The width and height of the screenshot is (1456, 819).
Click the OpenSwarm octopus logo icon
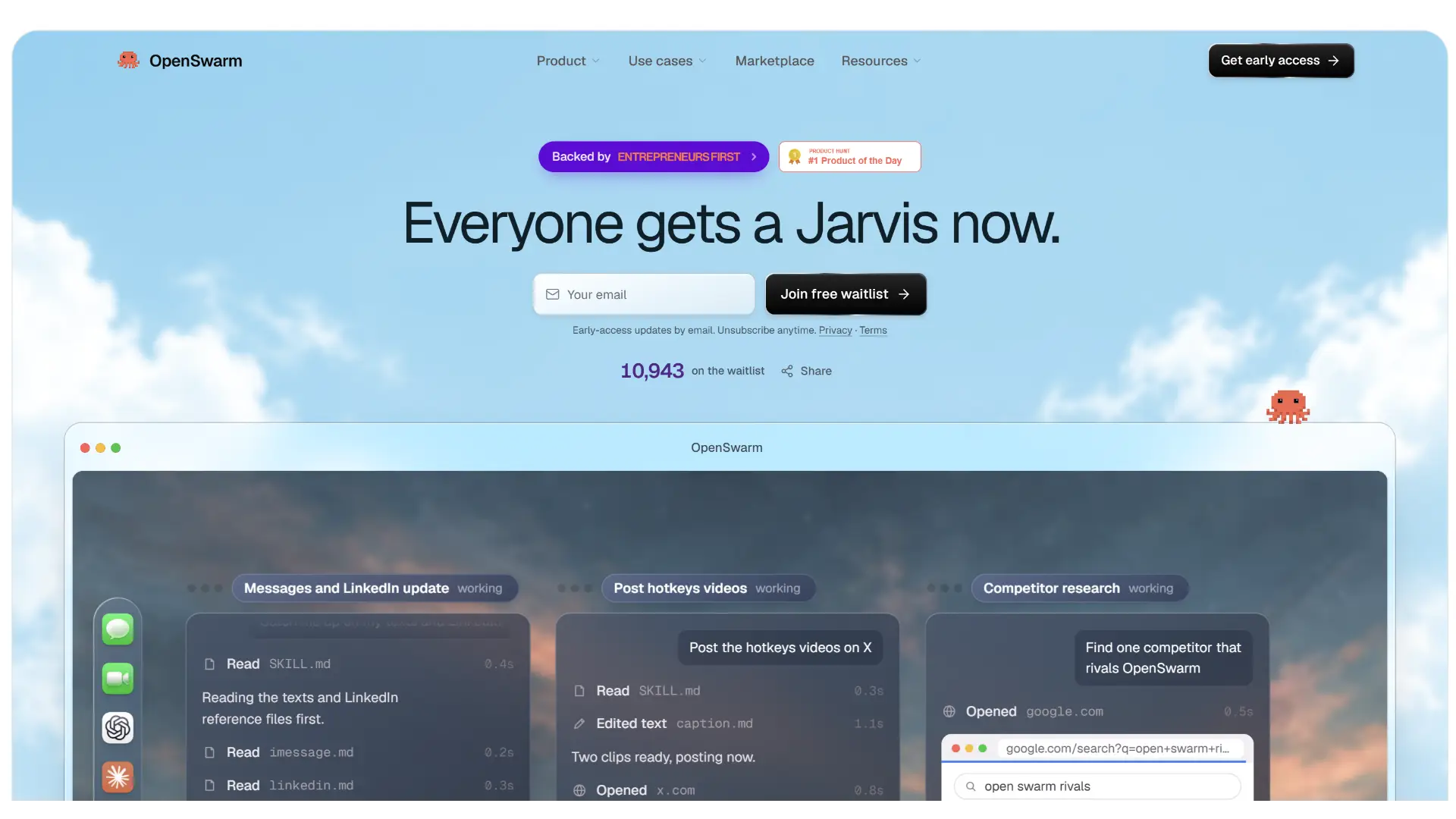click(x=128, y=60)
